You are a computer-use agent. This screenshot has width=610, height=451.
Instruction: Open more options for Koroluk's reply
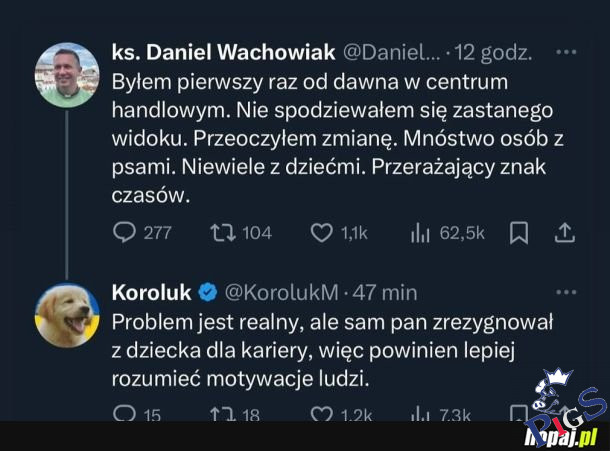tap(565, 293)
